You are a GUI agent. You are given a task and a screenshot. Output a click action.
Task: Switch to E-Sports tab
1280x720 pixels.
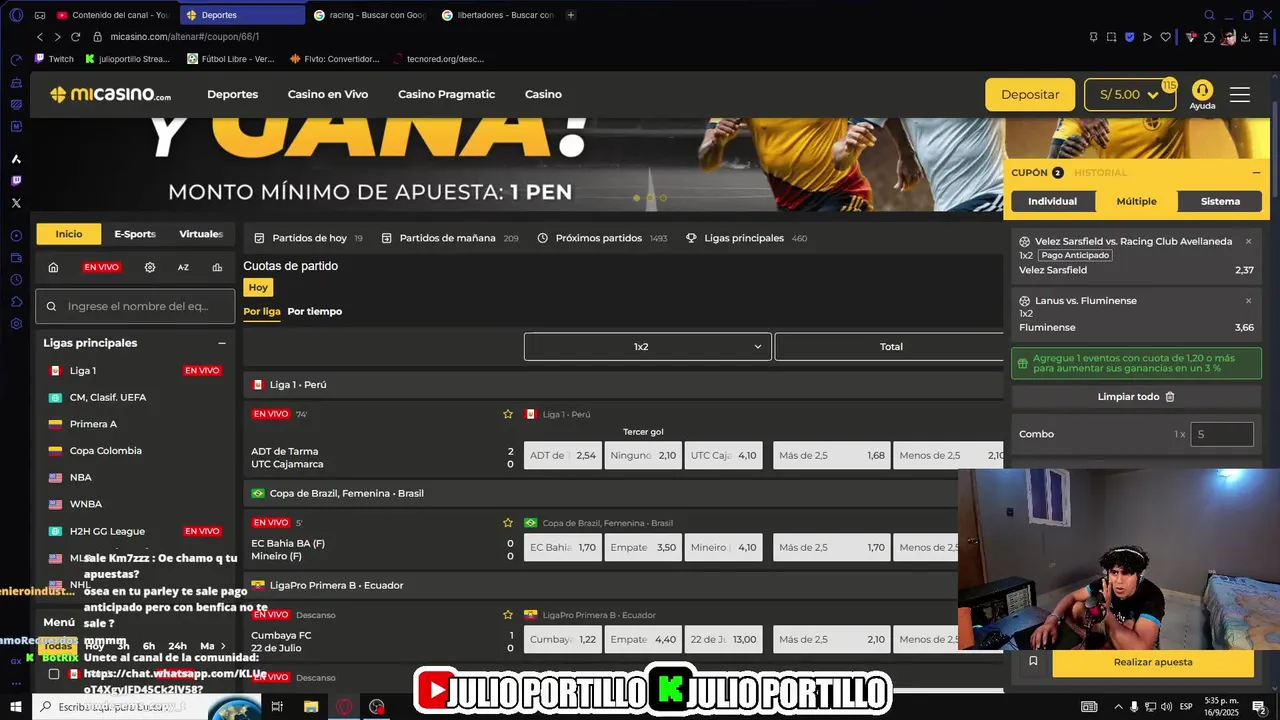[x=135, y=234]
